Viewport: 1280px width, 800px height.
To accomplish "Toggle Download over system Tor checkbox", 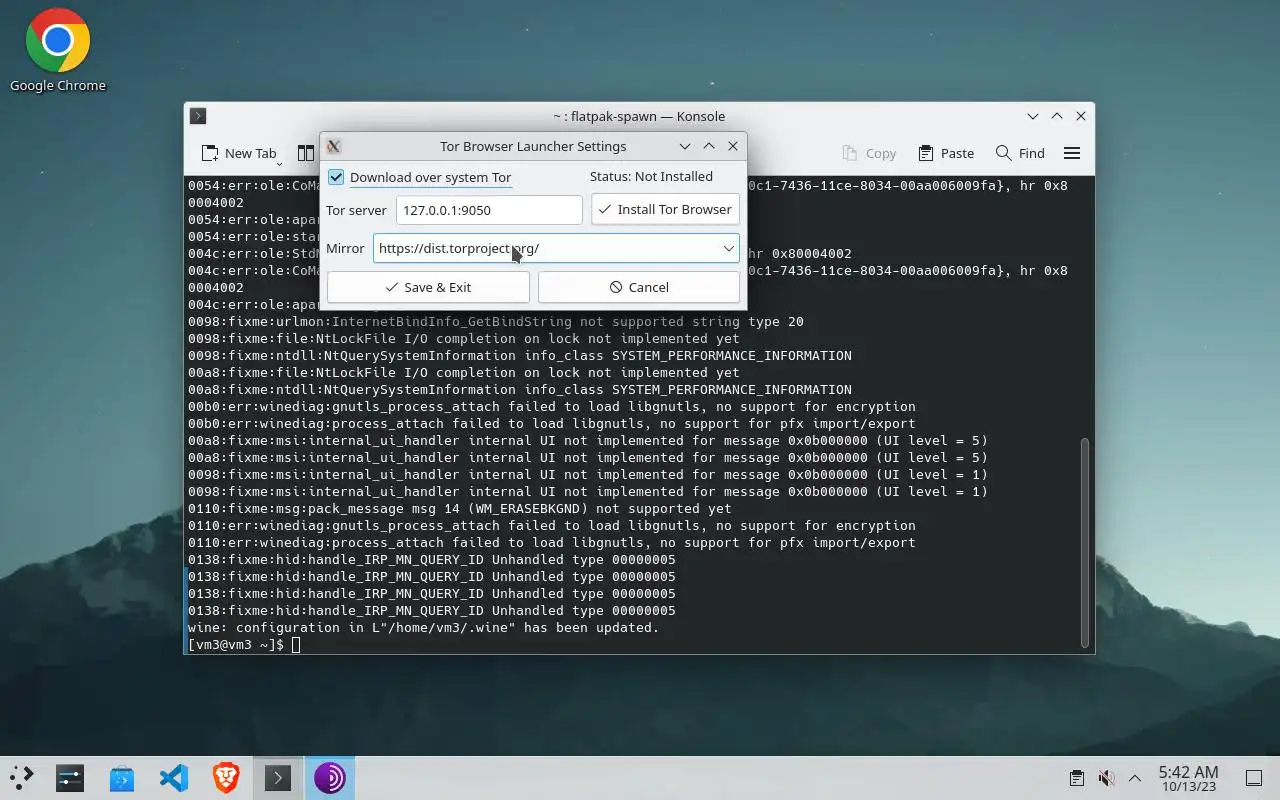I will [336, 177].
